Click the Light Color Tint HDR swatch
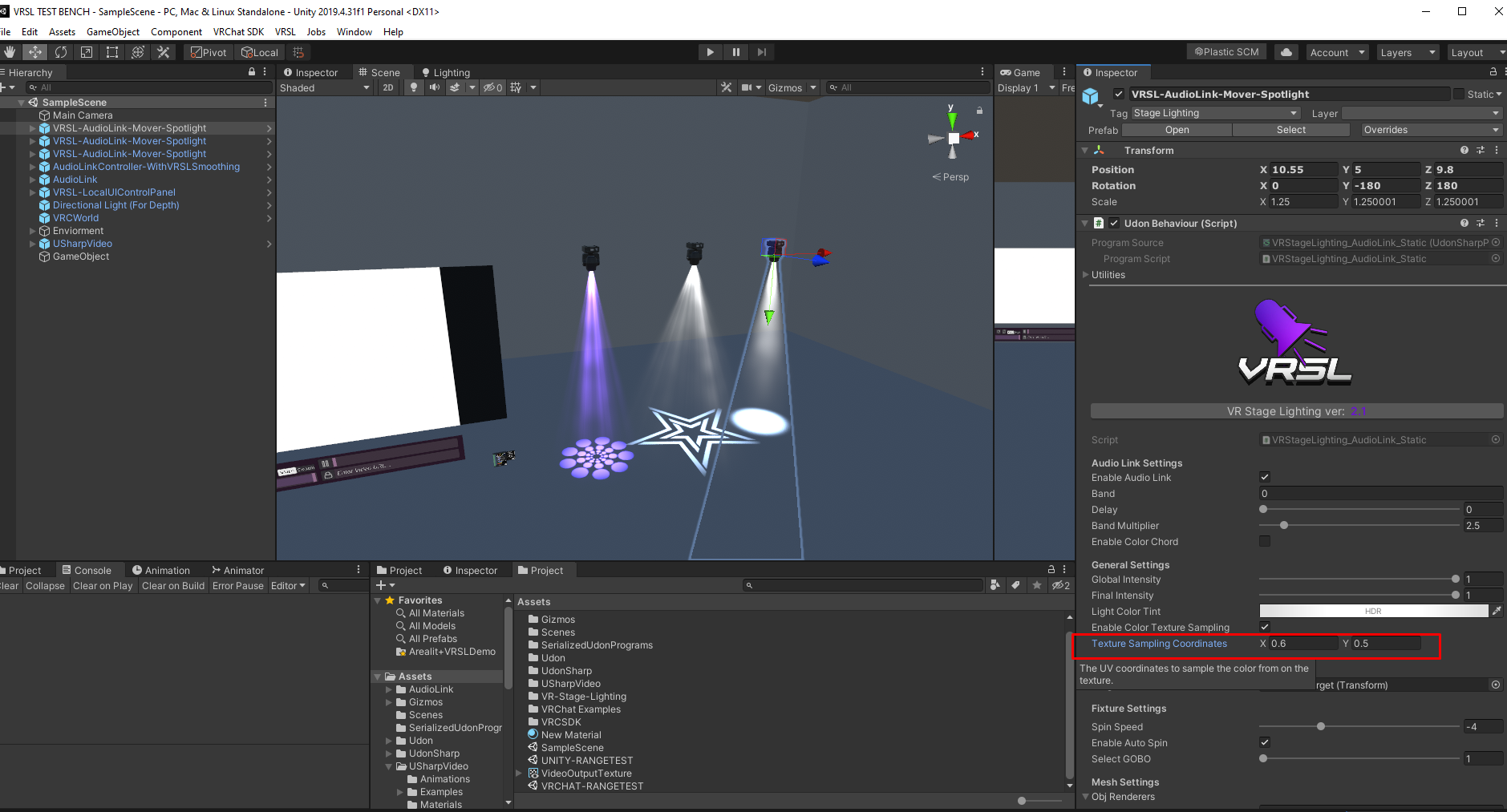Viewport: 1507px width, 812px height. pos(1373,611)
